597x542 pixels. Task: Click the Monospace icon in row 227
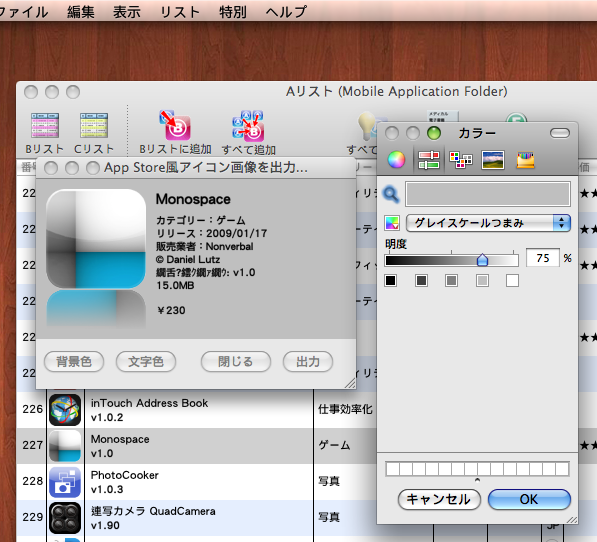65,446
